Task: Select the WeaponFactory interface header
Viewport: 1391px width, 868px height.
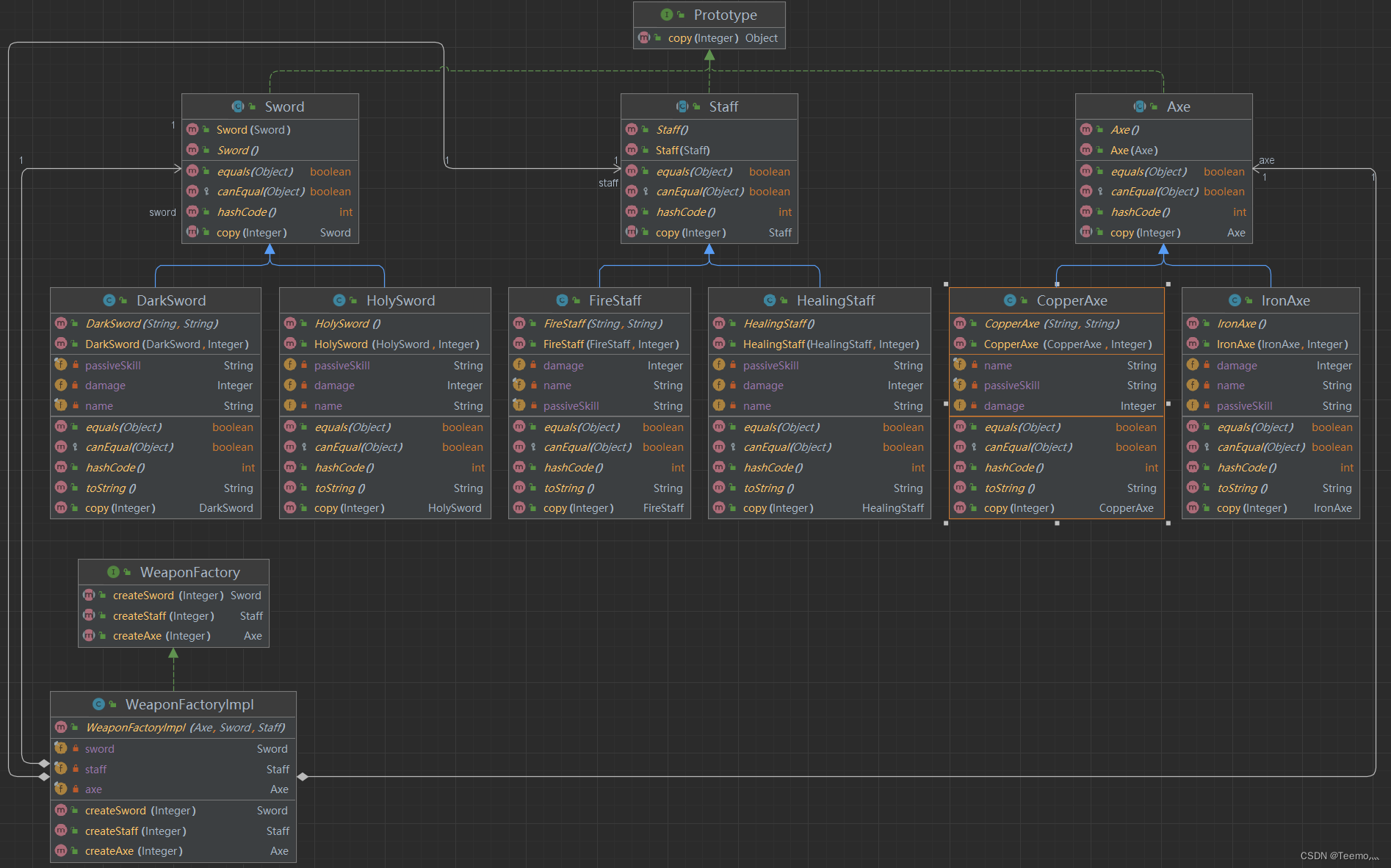Action: pyautogui.click(x=173, y=572)
